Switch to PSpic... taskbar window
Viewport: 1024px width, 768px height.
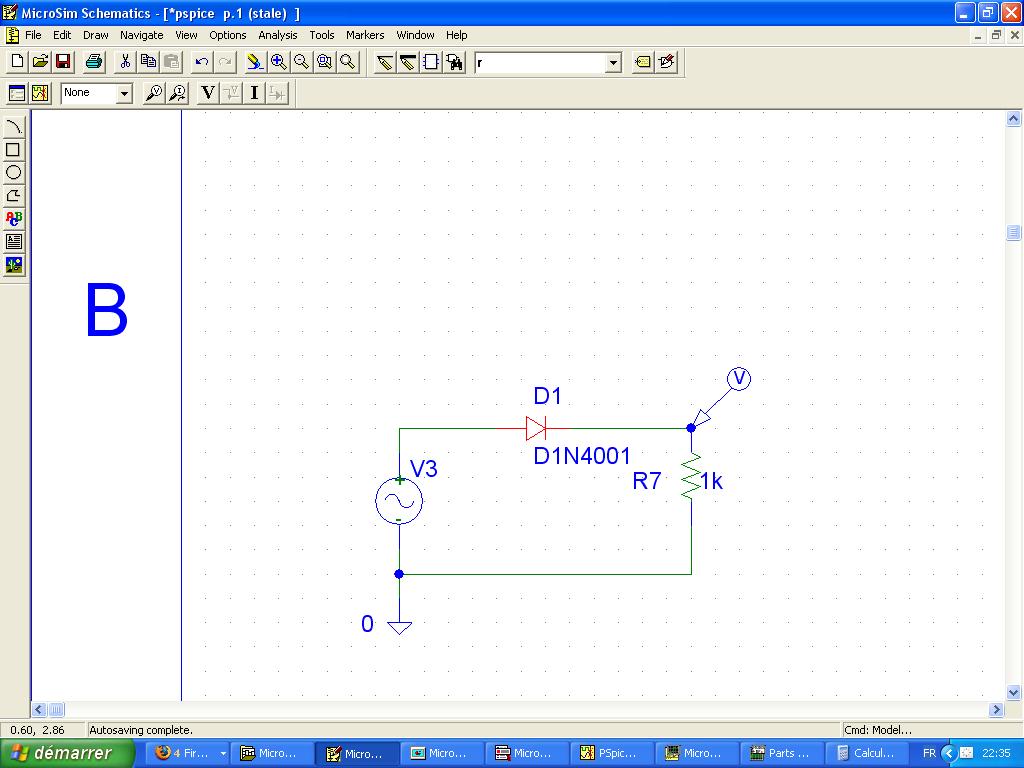click(612, 753)
